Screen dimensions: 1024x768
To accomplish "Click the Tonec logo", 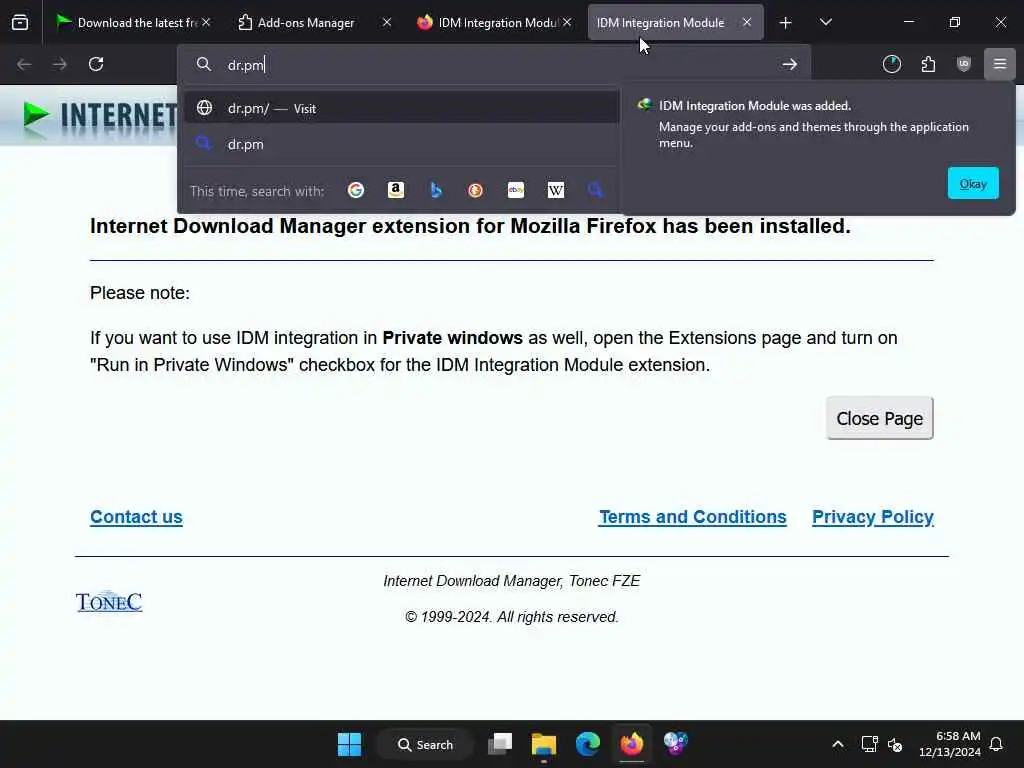I will pos(109,601).
